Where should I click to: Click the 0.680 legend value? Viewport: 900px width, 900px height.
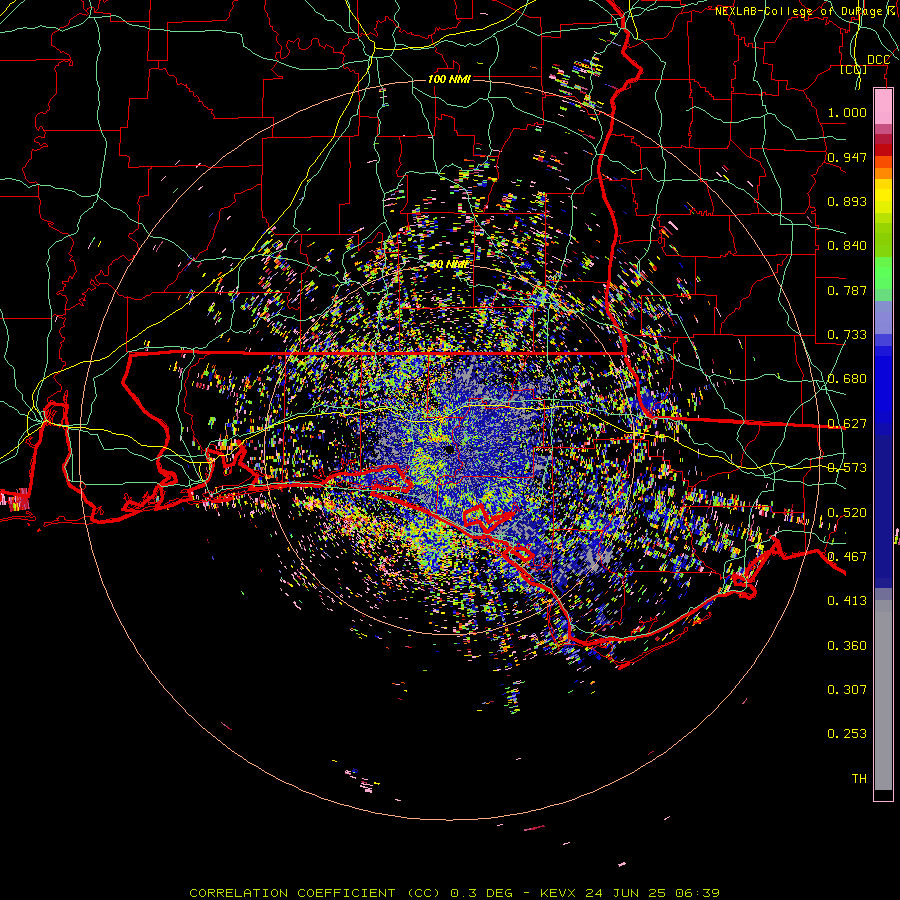[x=847, y=379]
